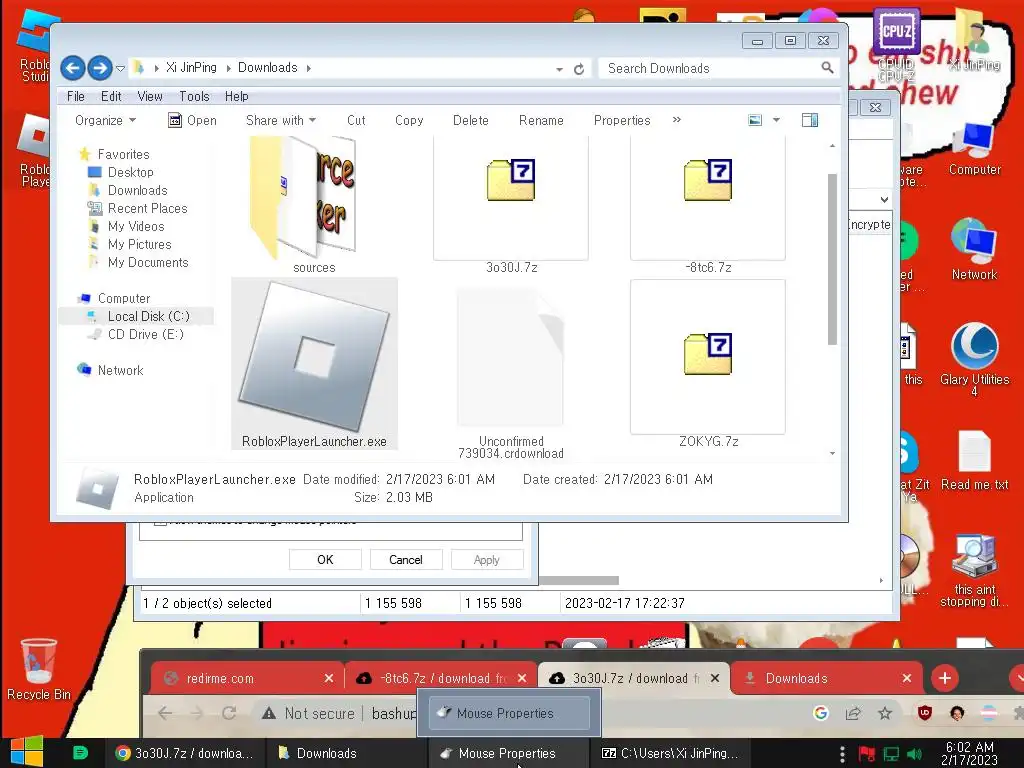
Task: Click Cut in Explorer toolbar
Action: click(356, 120)
